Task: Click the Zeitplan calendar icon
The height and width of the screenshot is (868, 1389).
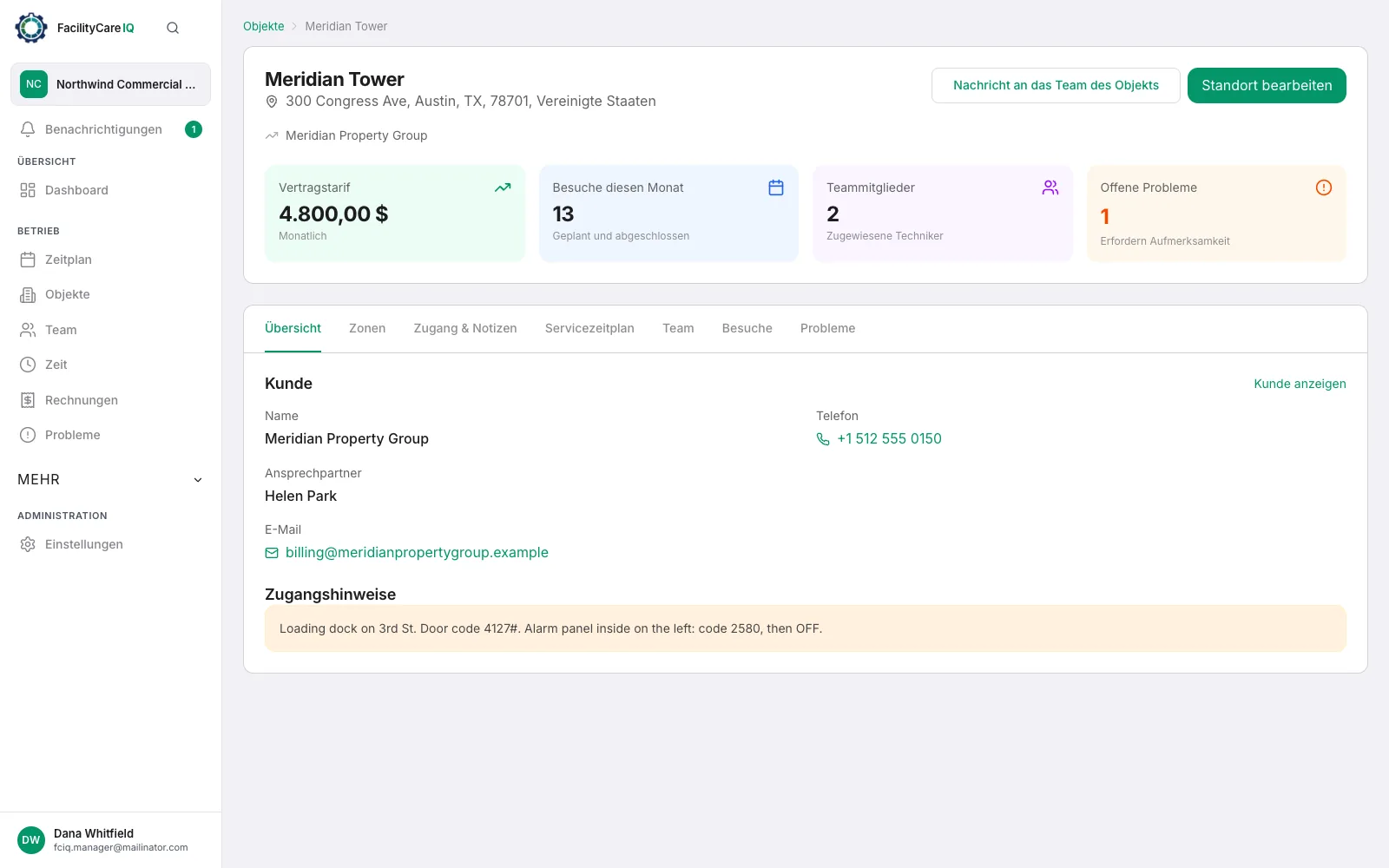Action: coord(28,260)
